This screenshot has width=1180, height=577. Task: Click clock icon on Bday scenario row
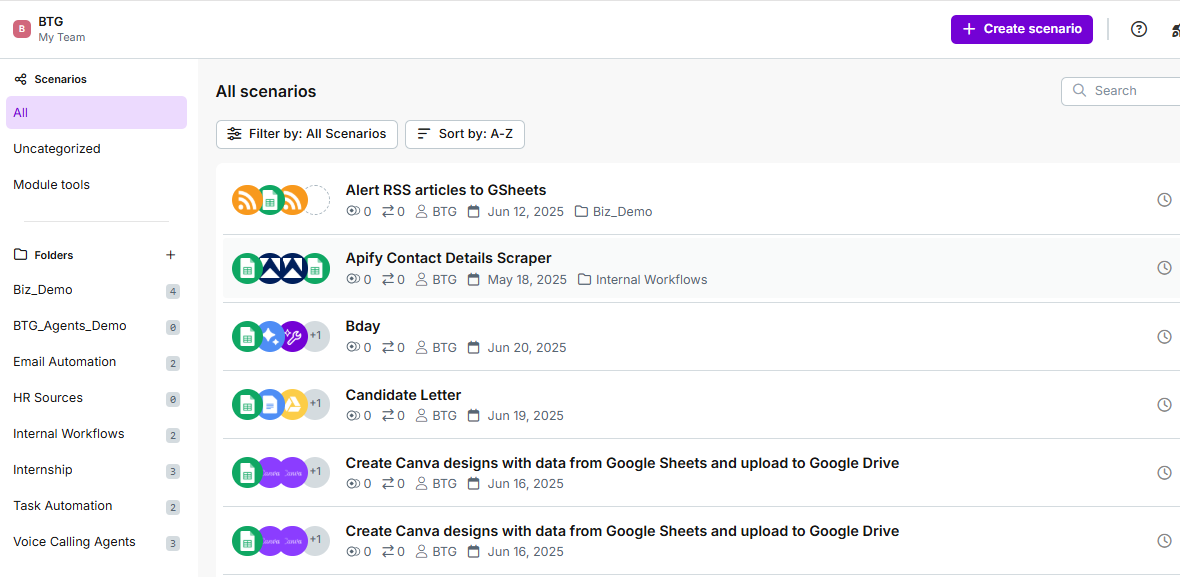click(x=1164, y=337)
